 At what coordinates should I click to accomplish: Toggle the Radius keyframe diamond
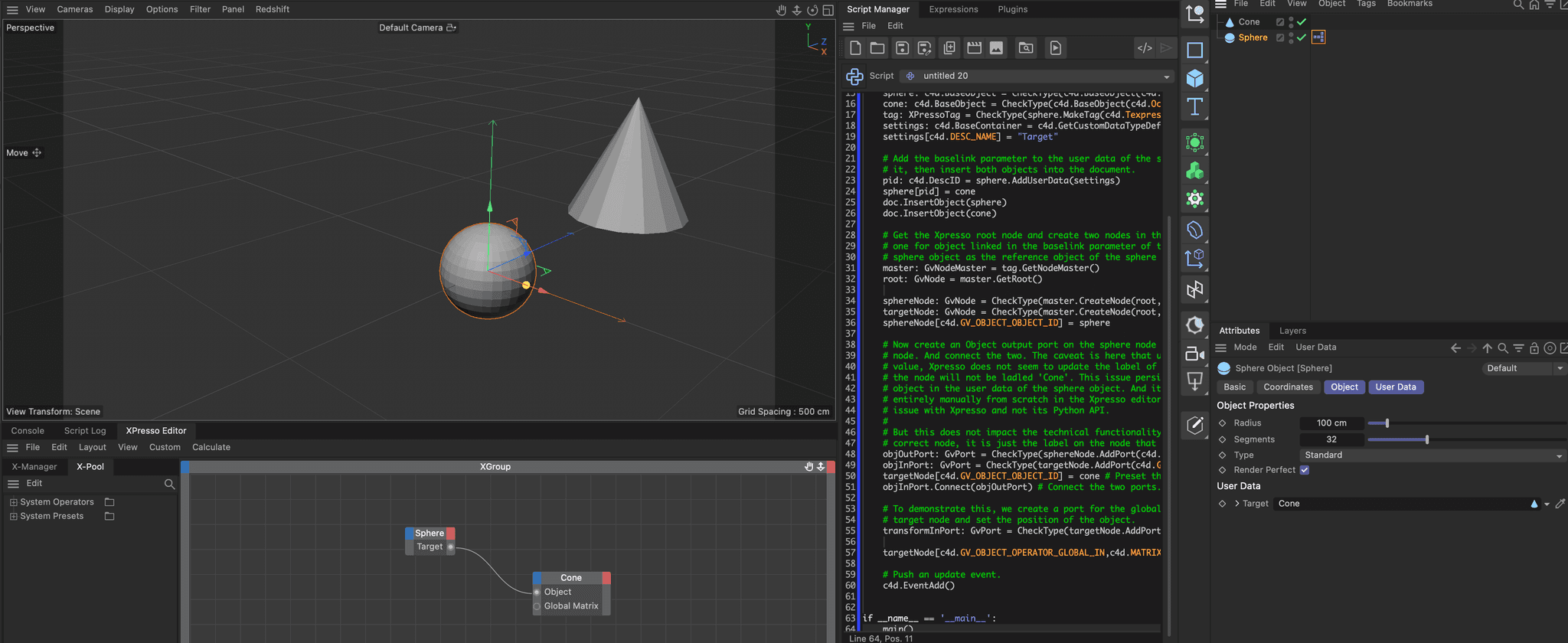(x=1222, y=423)
